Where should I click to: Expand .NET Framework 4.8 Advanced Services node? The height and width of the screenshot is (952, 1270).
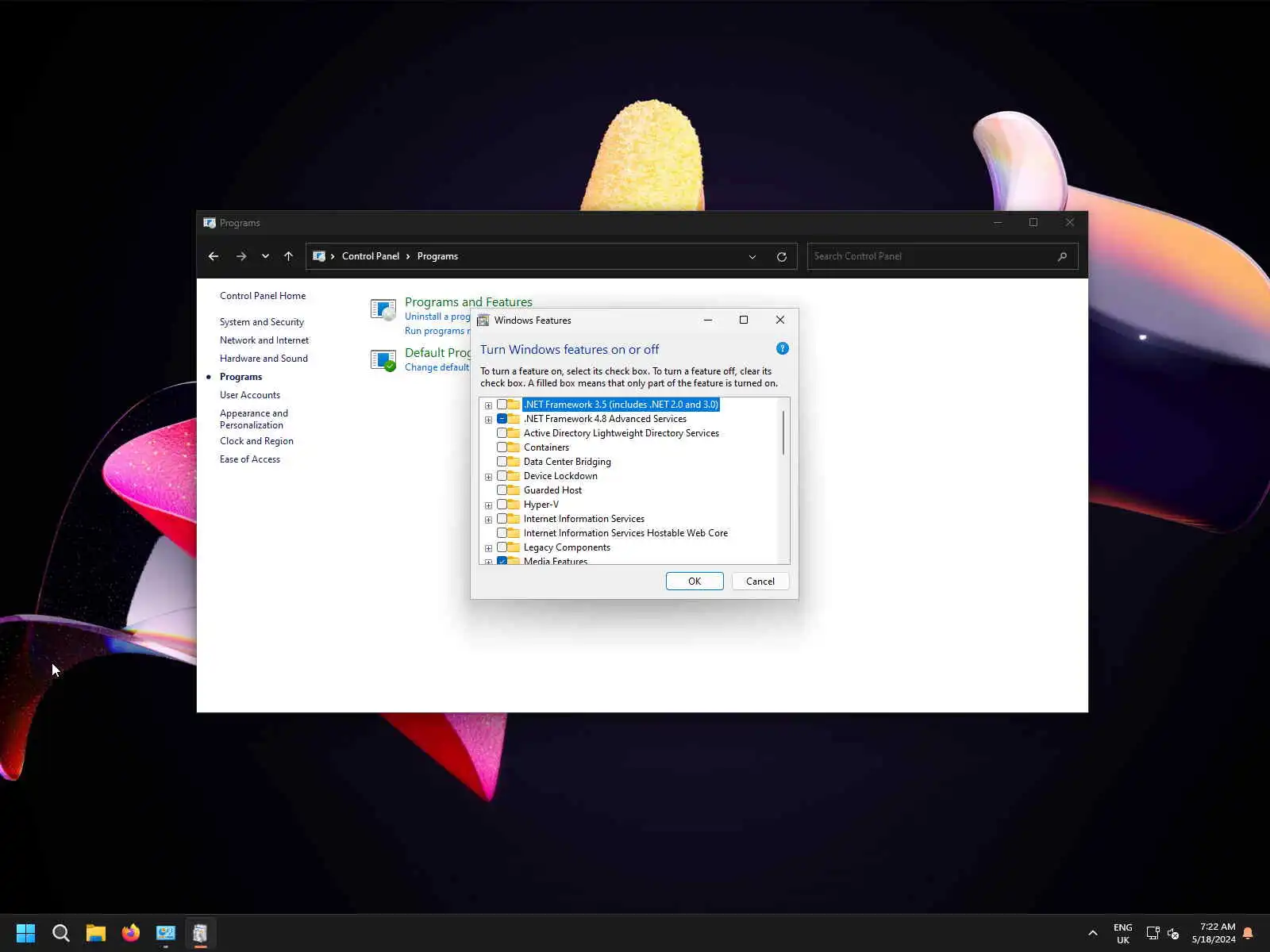pos(488,420)
